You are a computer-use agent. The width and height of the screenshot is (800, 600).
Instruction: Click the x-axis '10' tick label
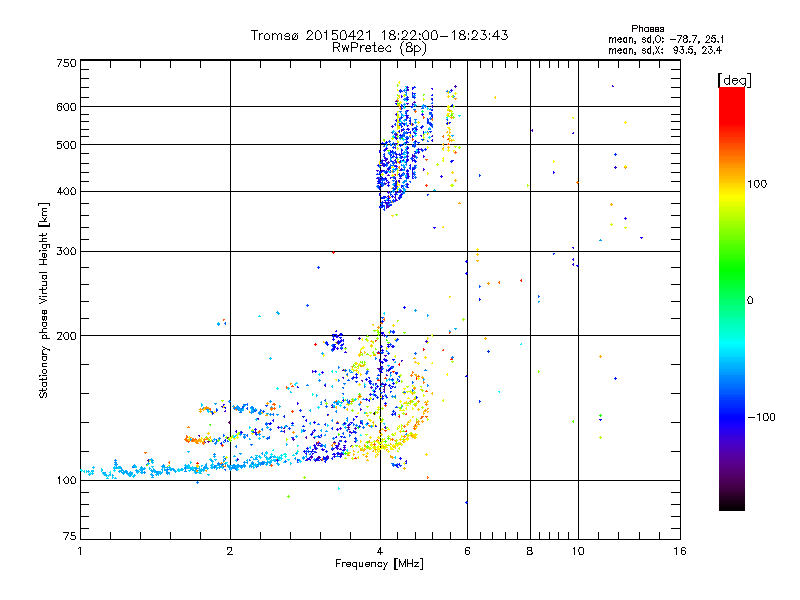tap(578, 551)
